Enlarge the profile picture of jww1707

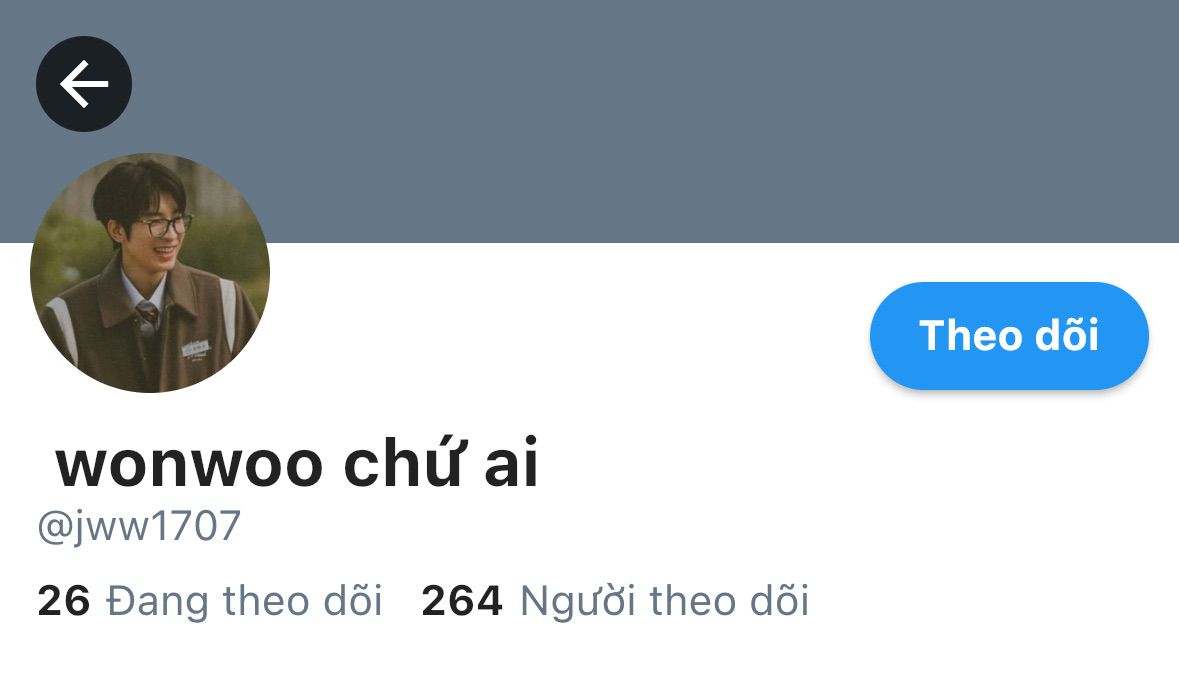pos(150,272)
